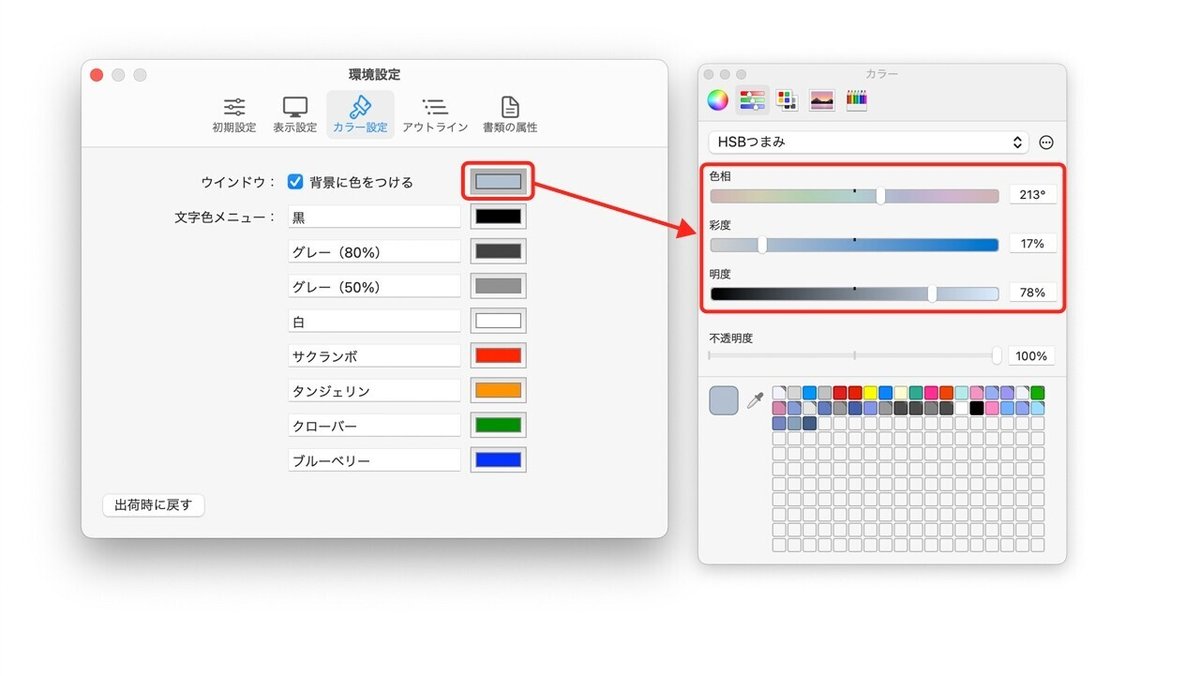Image resolution: width=1200 pixels, height=676 pixels.
Task: Click the green クローバー color well
Action: coord(498,425)
